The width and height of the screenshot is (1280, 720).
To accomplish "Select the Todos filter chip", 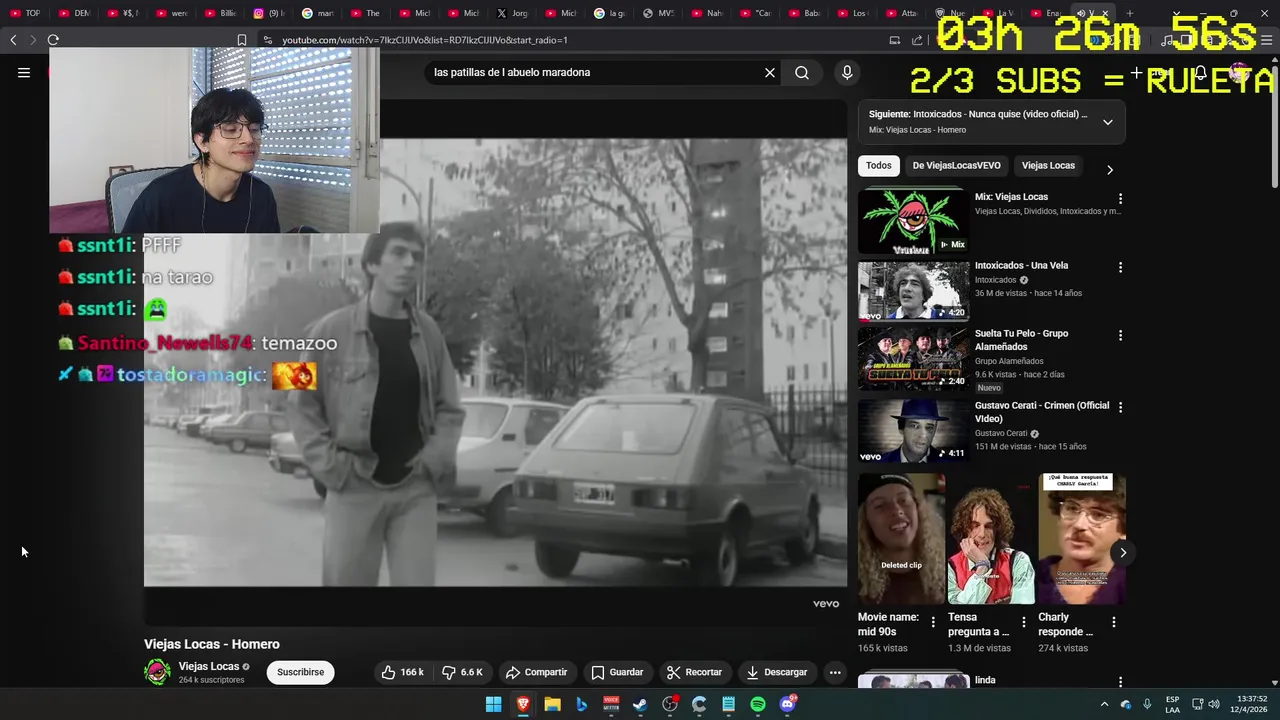I will [x=879, y=165].
